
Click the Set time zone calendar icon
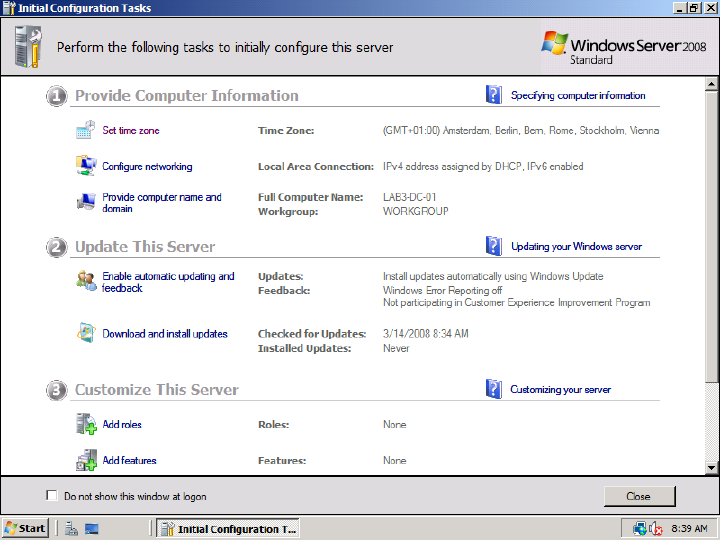pyautogui.click(x=85, y=130)
